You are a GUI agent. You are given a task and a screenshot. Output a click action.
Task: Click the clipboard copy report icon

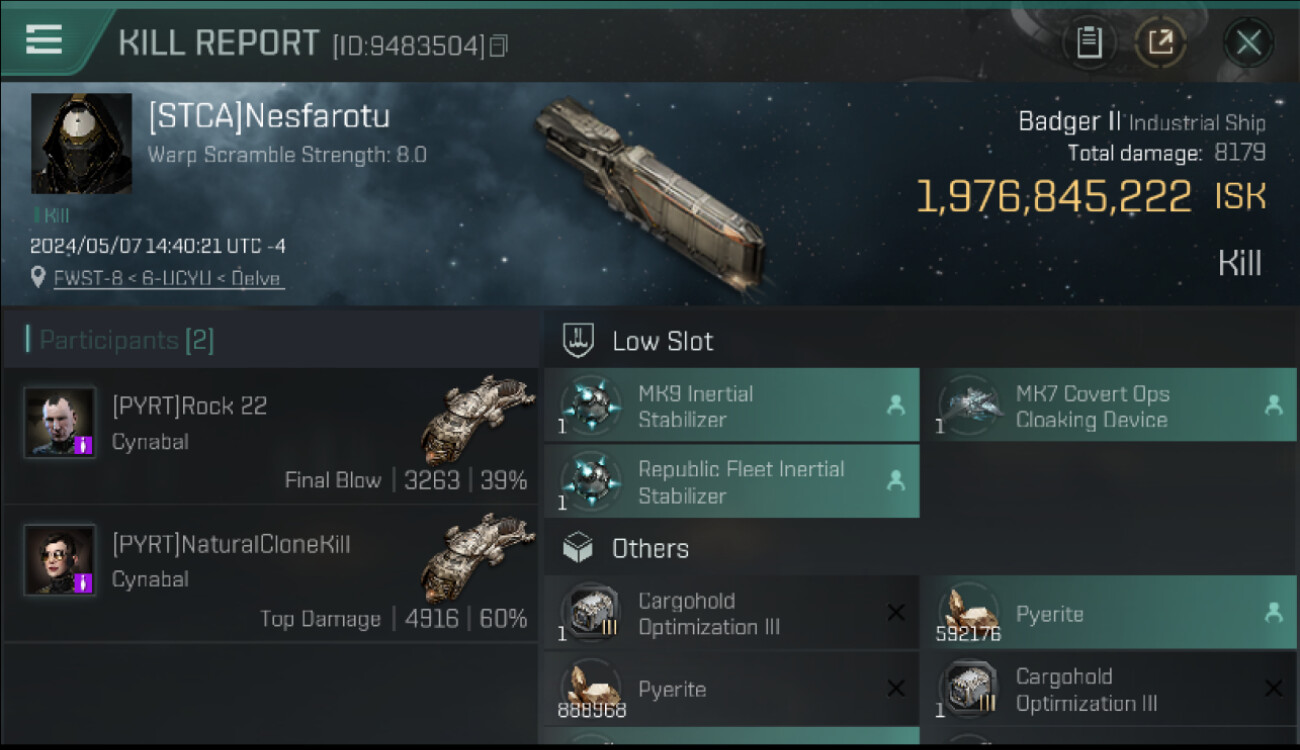tap(1089, 42)
